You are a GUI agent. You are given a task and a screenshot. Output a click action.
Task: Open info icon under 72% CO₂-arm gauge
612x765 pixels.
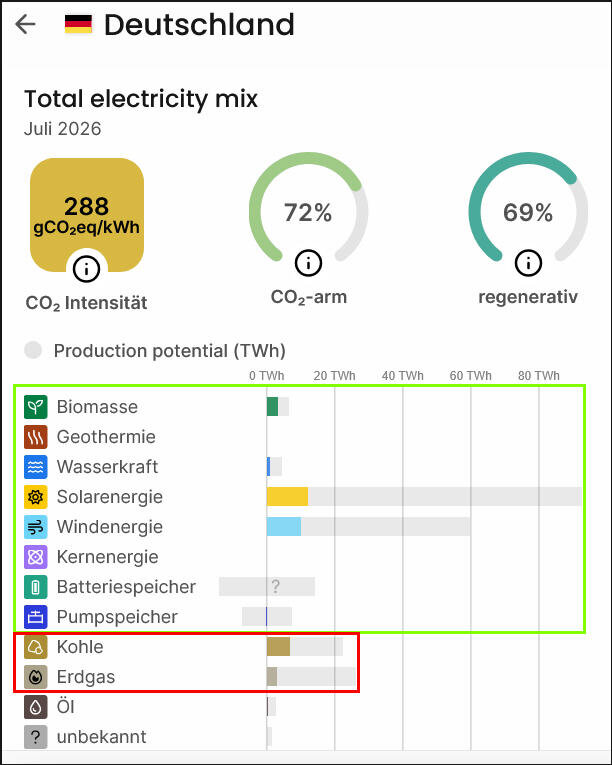308,263
